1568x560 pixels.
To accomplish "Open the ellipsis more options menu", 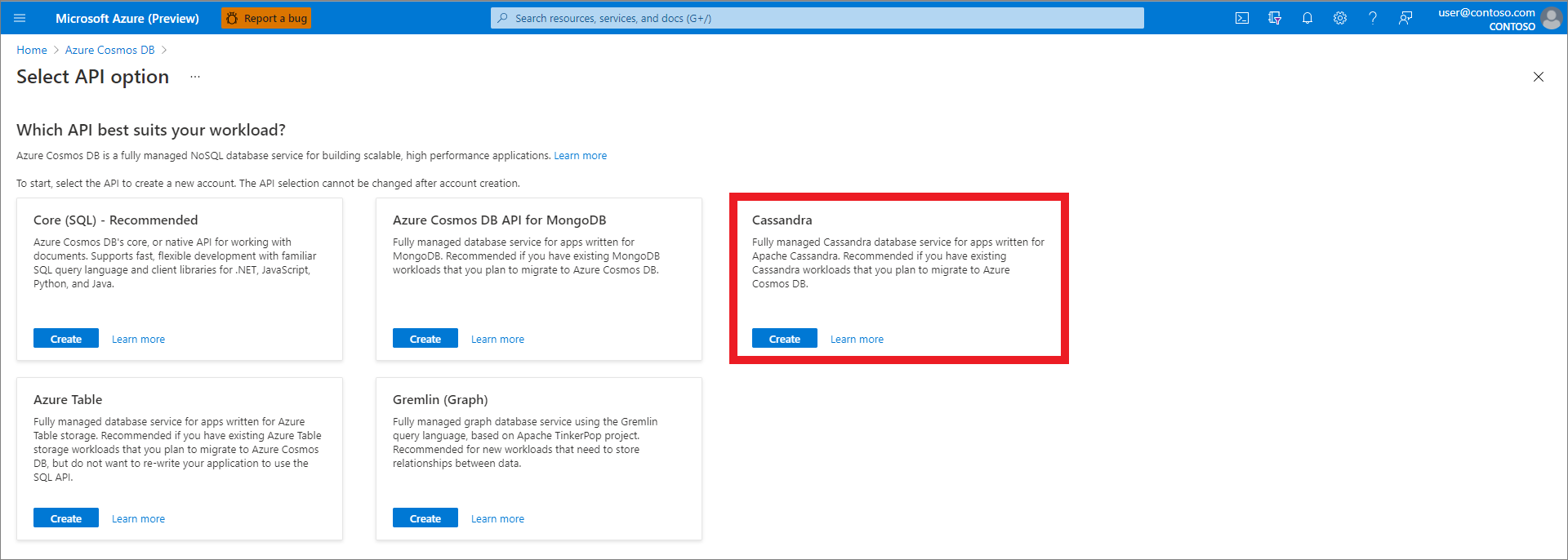I will [x=195, y=77].
